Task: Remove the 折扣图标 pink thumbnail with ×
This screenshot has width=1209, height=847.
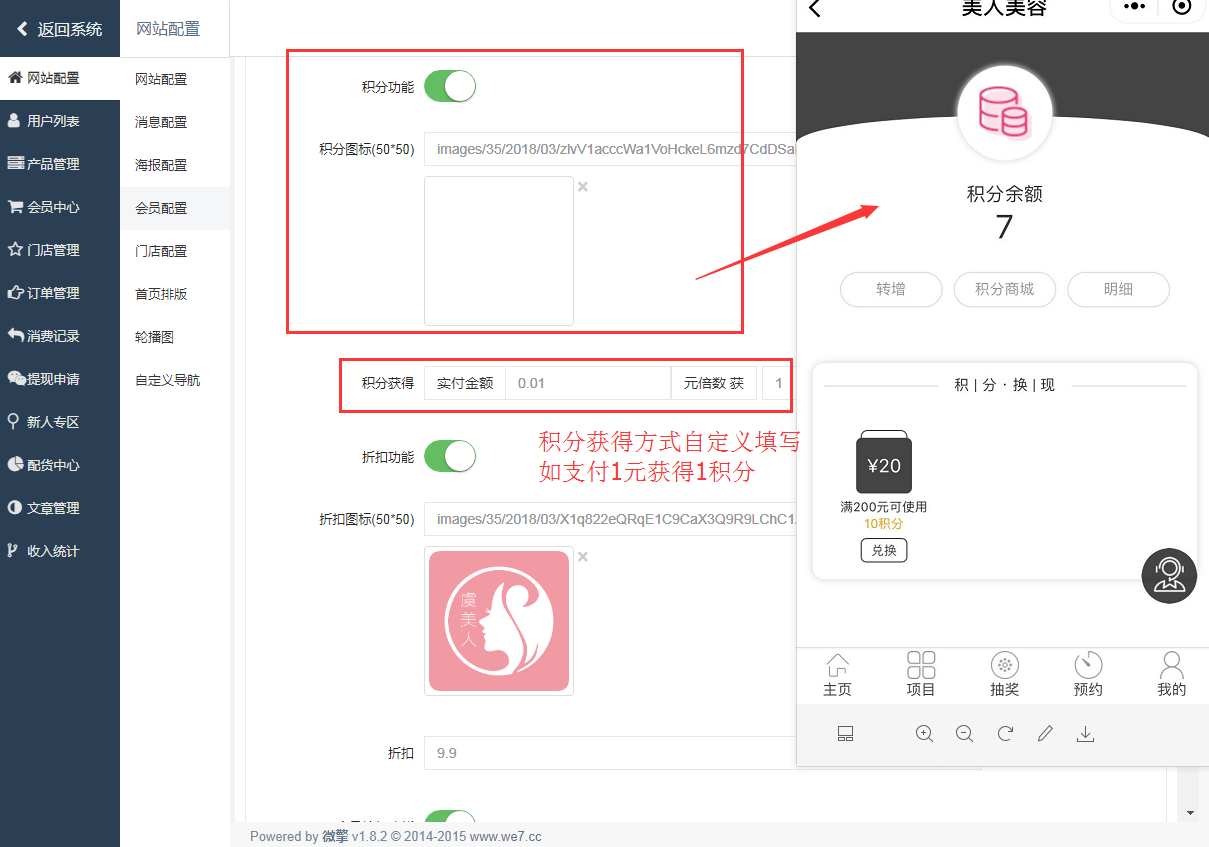Action: 583,557
